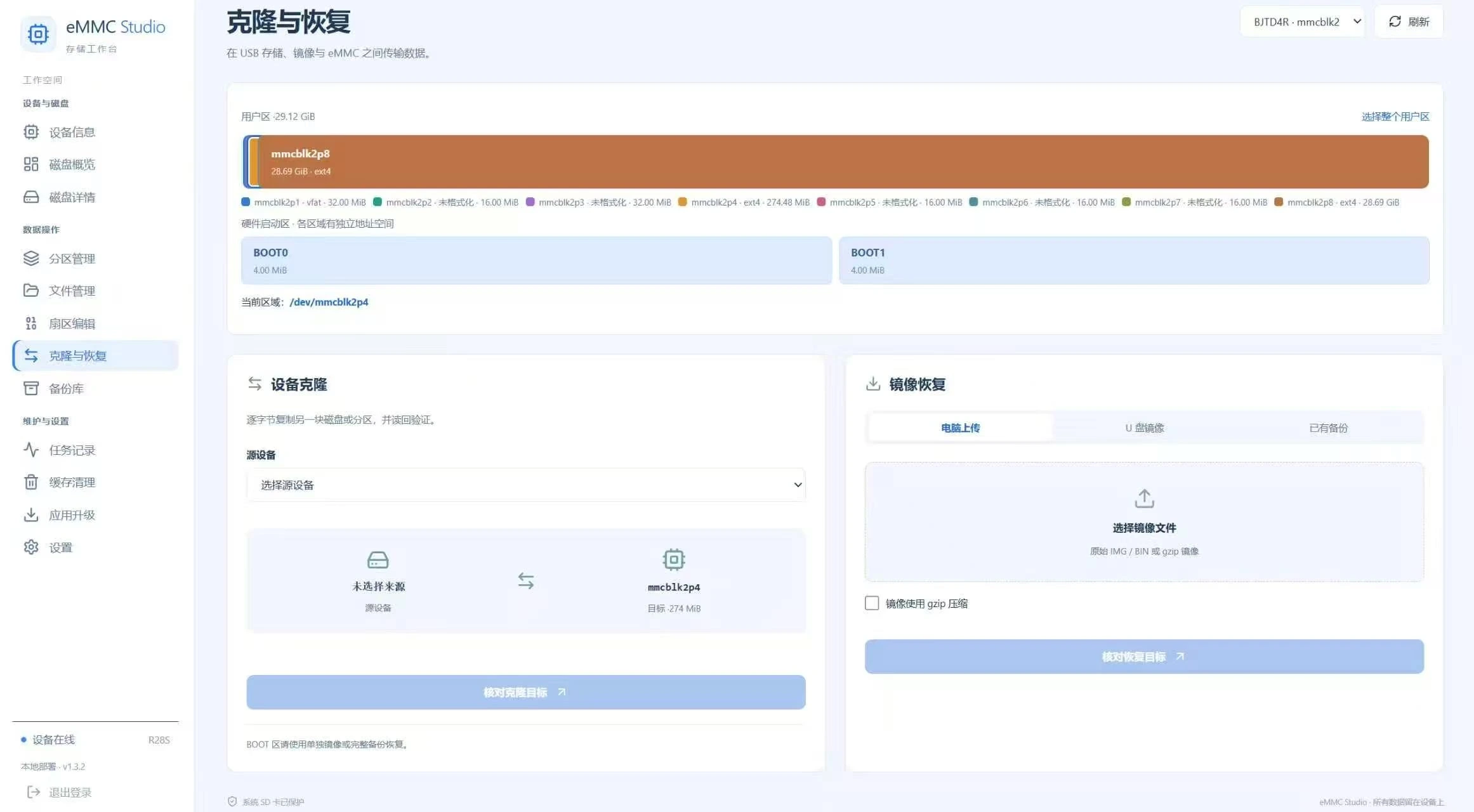Open 磁盘概览 grid icon
Screen dimensions: 1474x812
point(31,164)
